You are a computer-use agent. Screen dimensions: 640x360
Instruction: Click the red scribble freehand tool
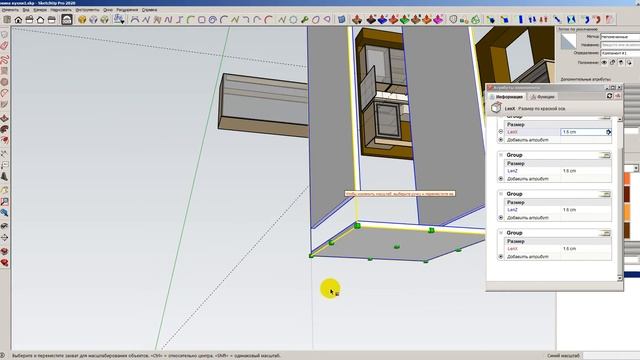click(x=4, y=60)
